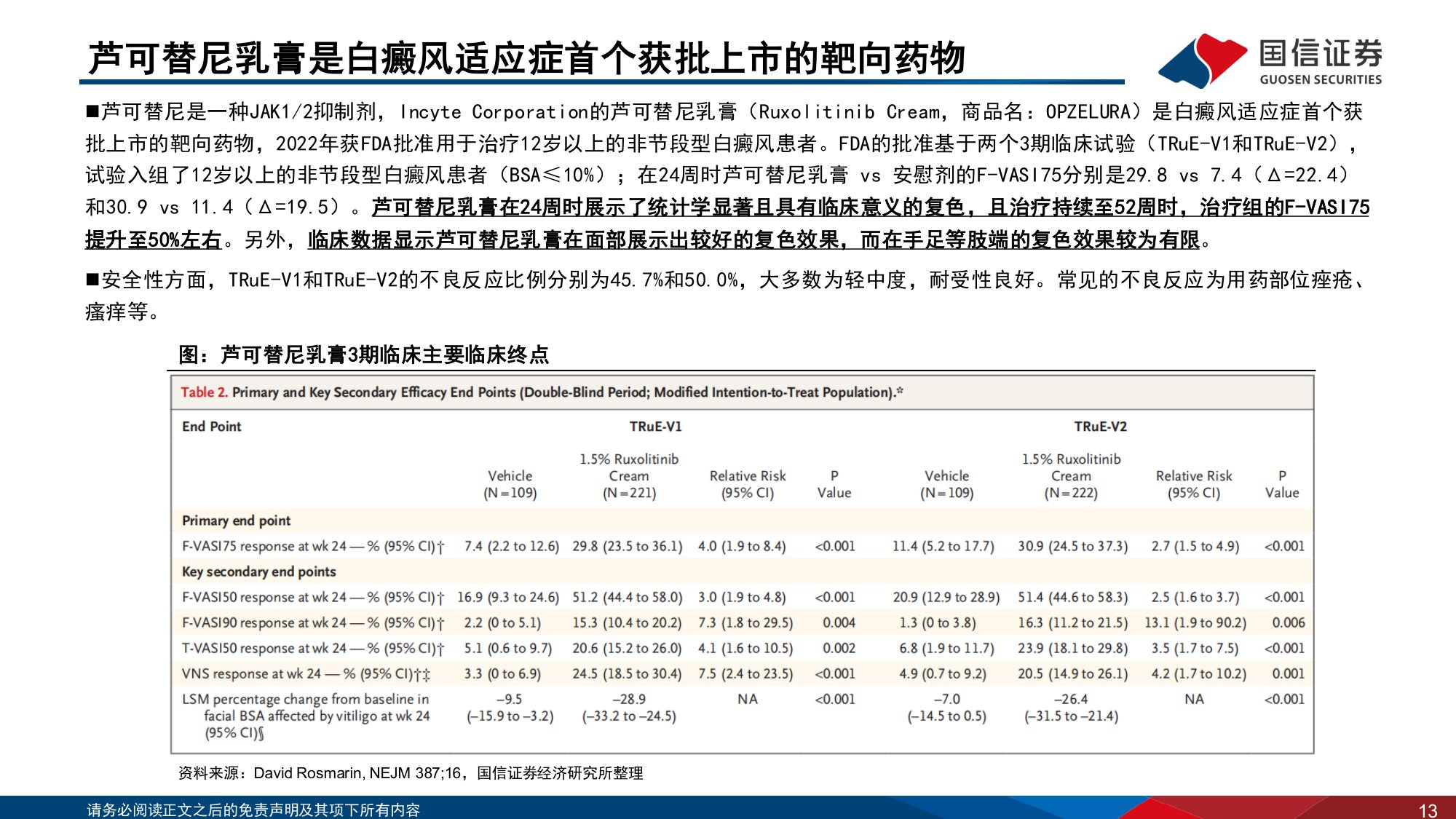The image size is (1456, 819).
Task: Click the figure caption 芦可替尼乳膏3期临床主要临床终点
Action: (x=364, y=355)
